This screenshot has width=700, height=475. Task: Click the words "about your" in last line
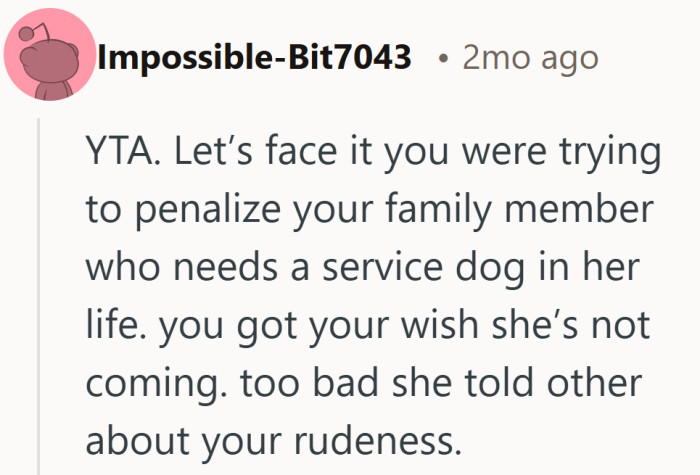(191, 438)
